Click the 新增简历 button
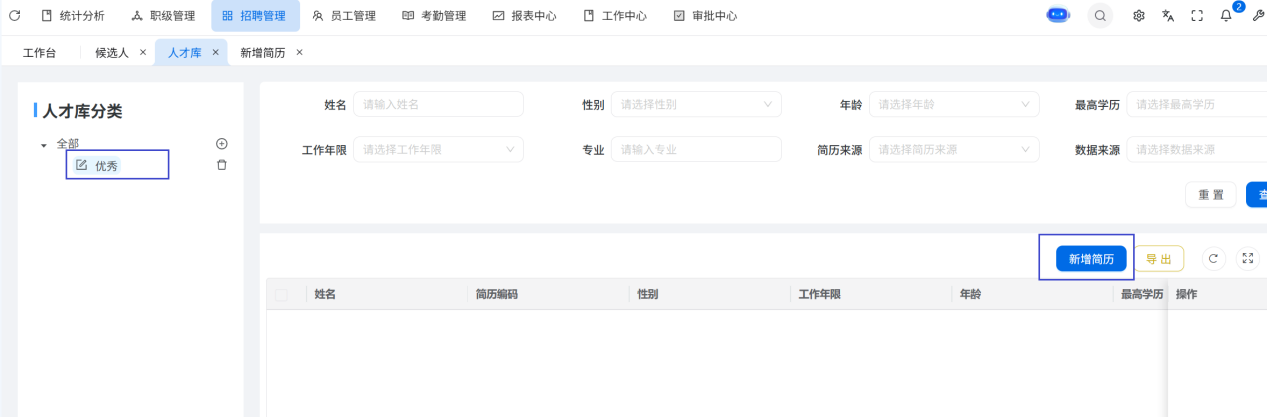 point(1091,259)
